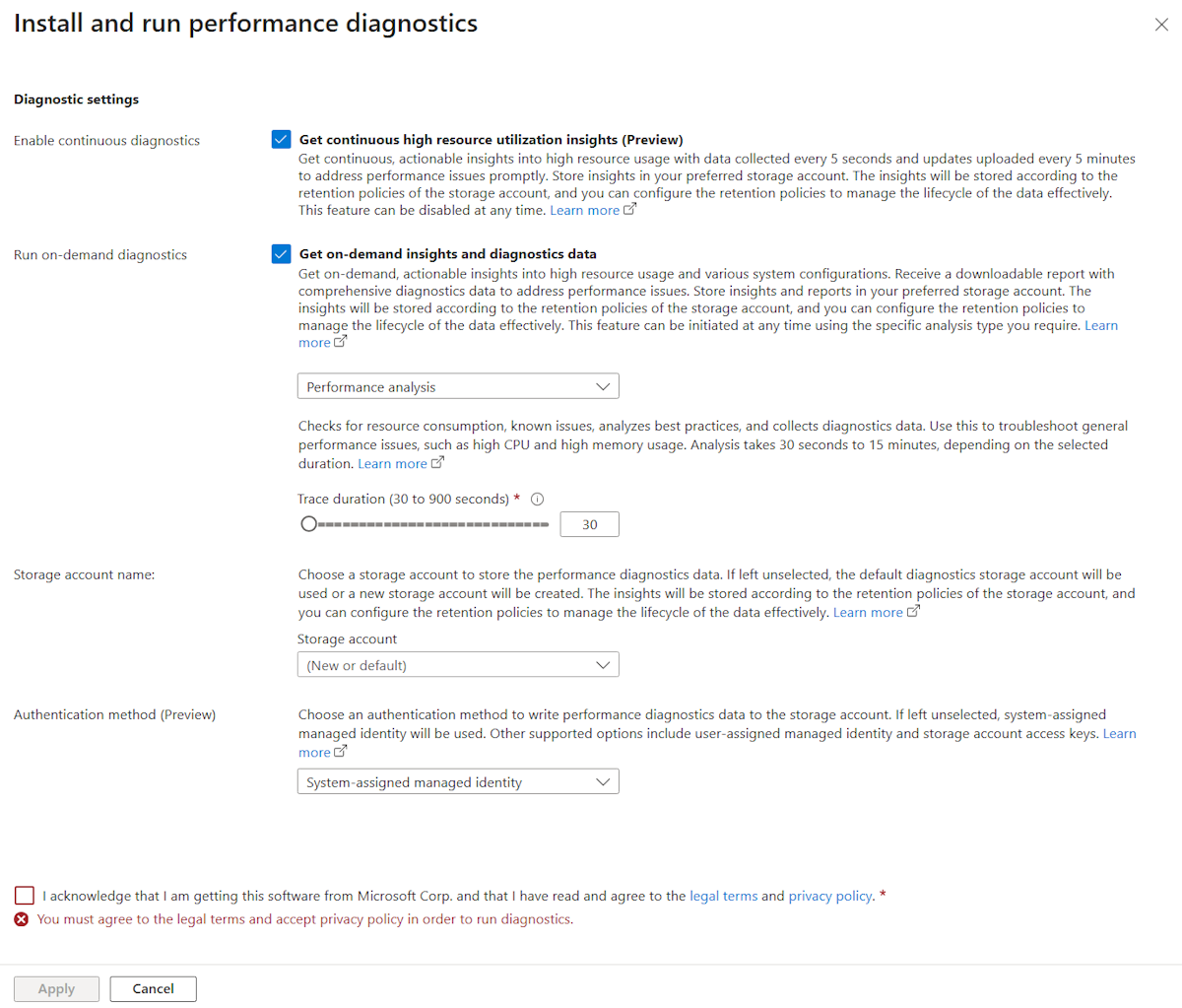Click the Apply button
This screenshot has height=1008, width=1182.
[x=56, y=988]
